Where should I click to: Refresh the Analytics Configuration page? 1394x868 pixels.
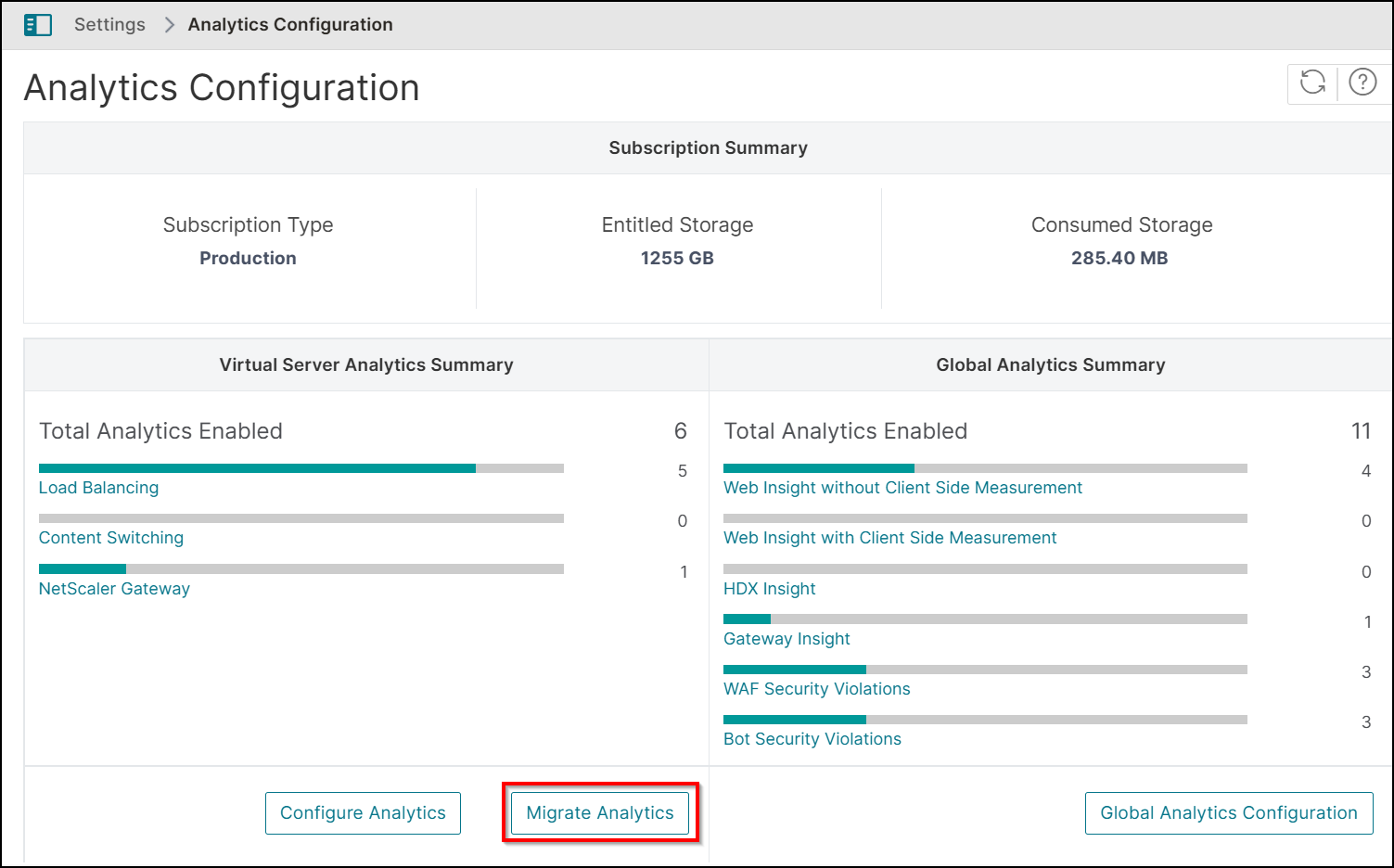tap(1312, 83)
